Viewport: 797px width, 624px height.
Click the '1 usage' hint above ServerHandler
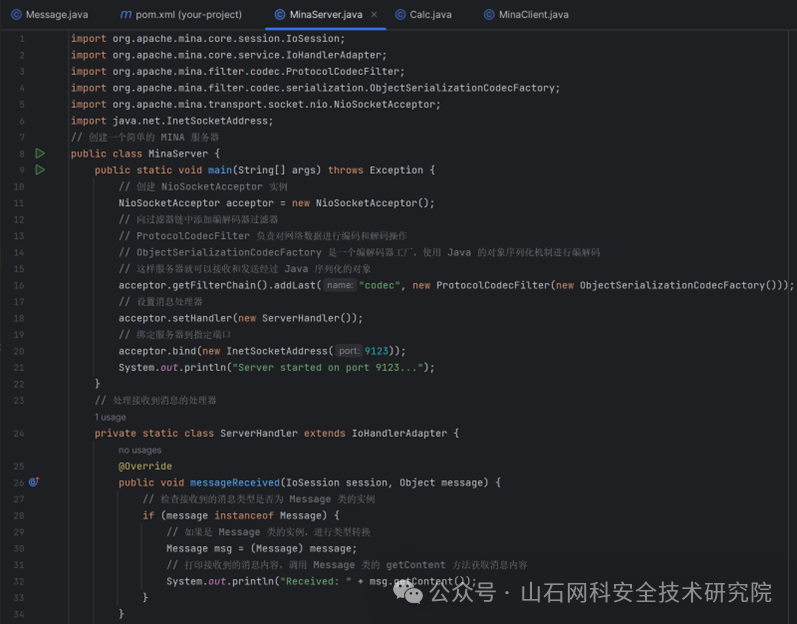pyautogui.click(x=110, y=417)
